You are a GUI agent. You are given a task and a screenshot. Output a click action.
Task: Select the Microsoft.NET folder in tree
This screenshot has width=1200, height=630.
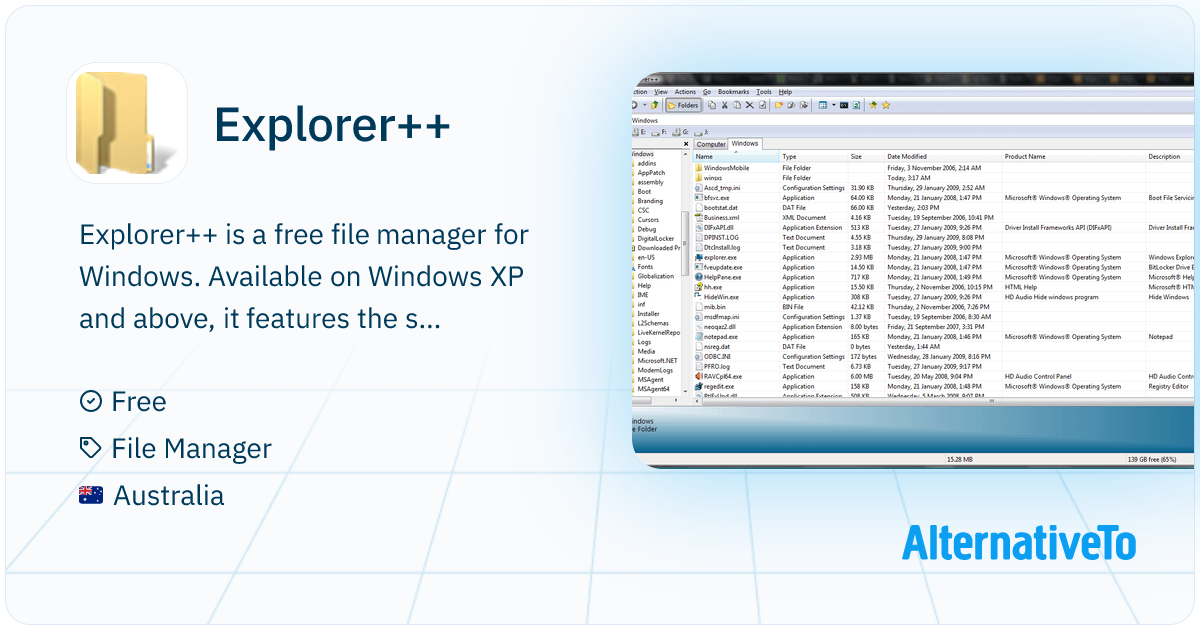tap(657, 361)
